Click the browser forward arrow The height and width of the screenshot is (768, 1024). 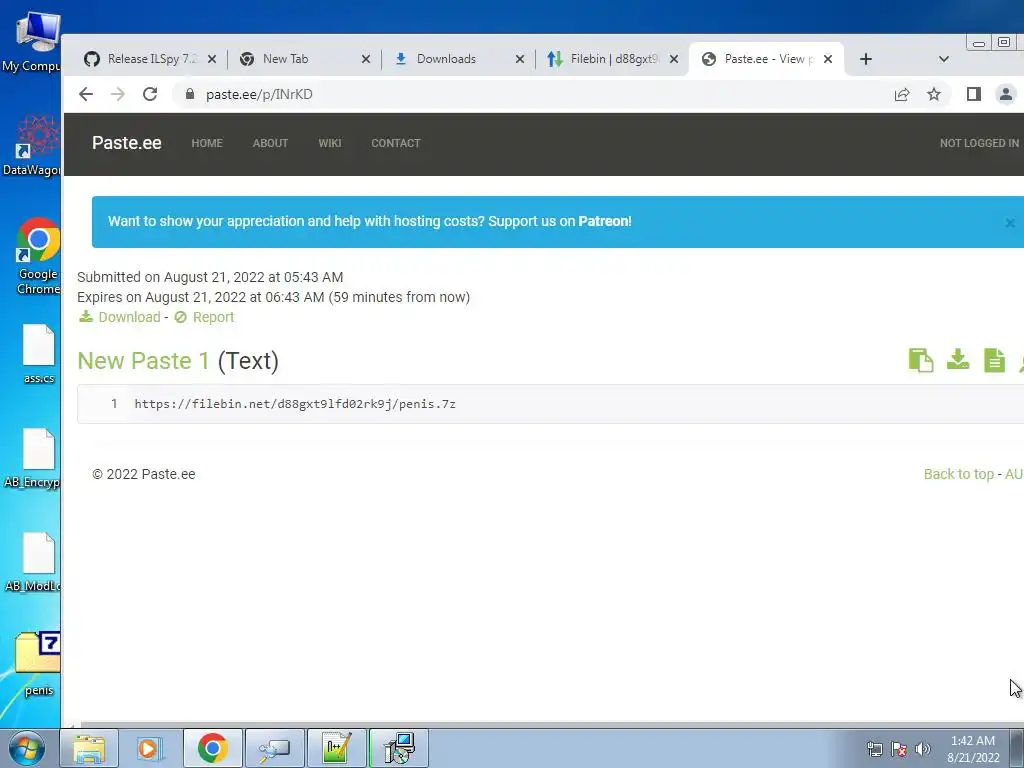(118, 94)
